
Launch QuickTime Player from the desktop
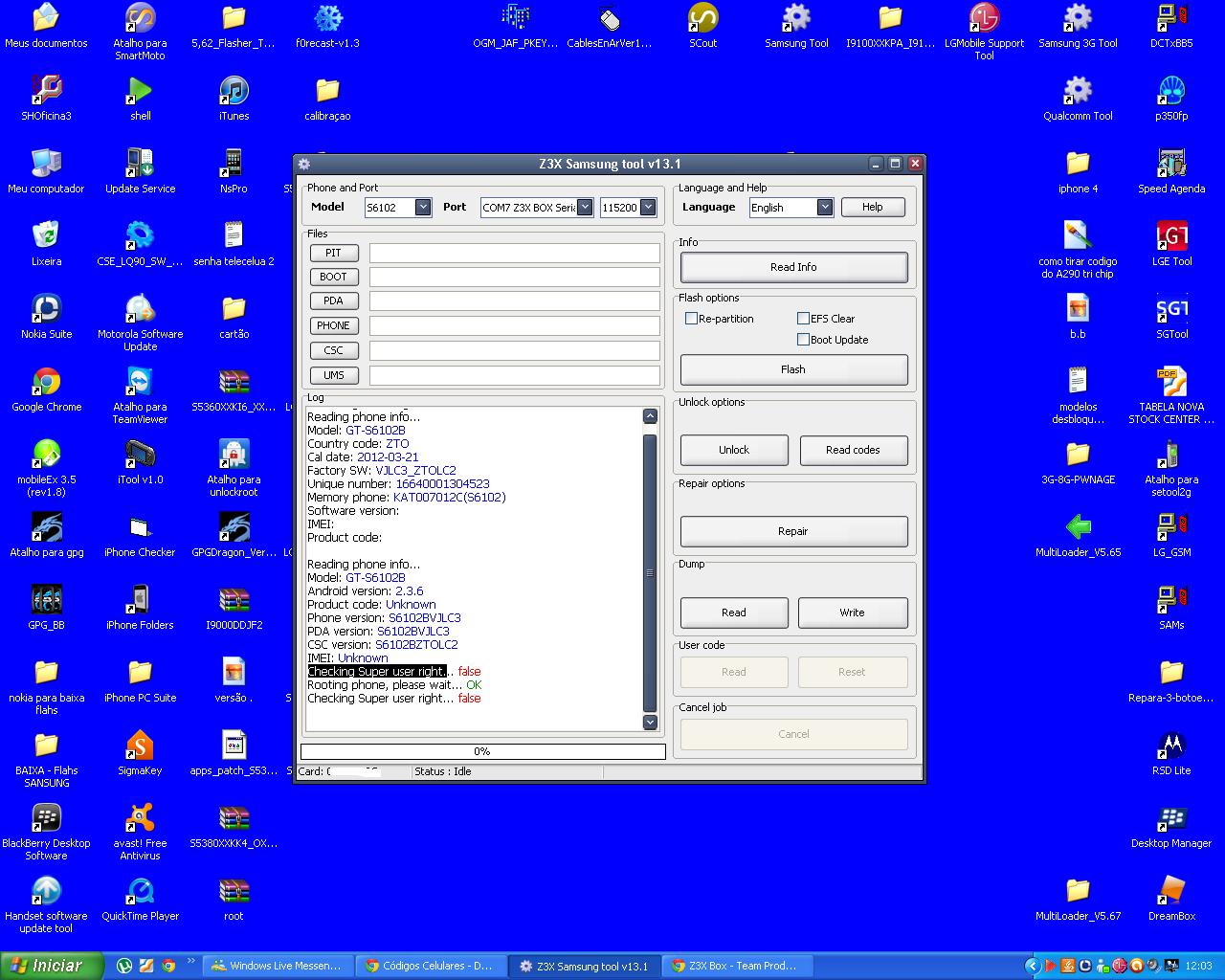(x=140, y=899)
